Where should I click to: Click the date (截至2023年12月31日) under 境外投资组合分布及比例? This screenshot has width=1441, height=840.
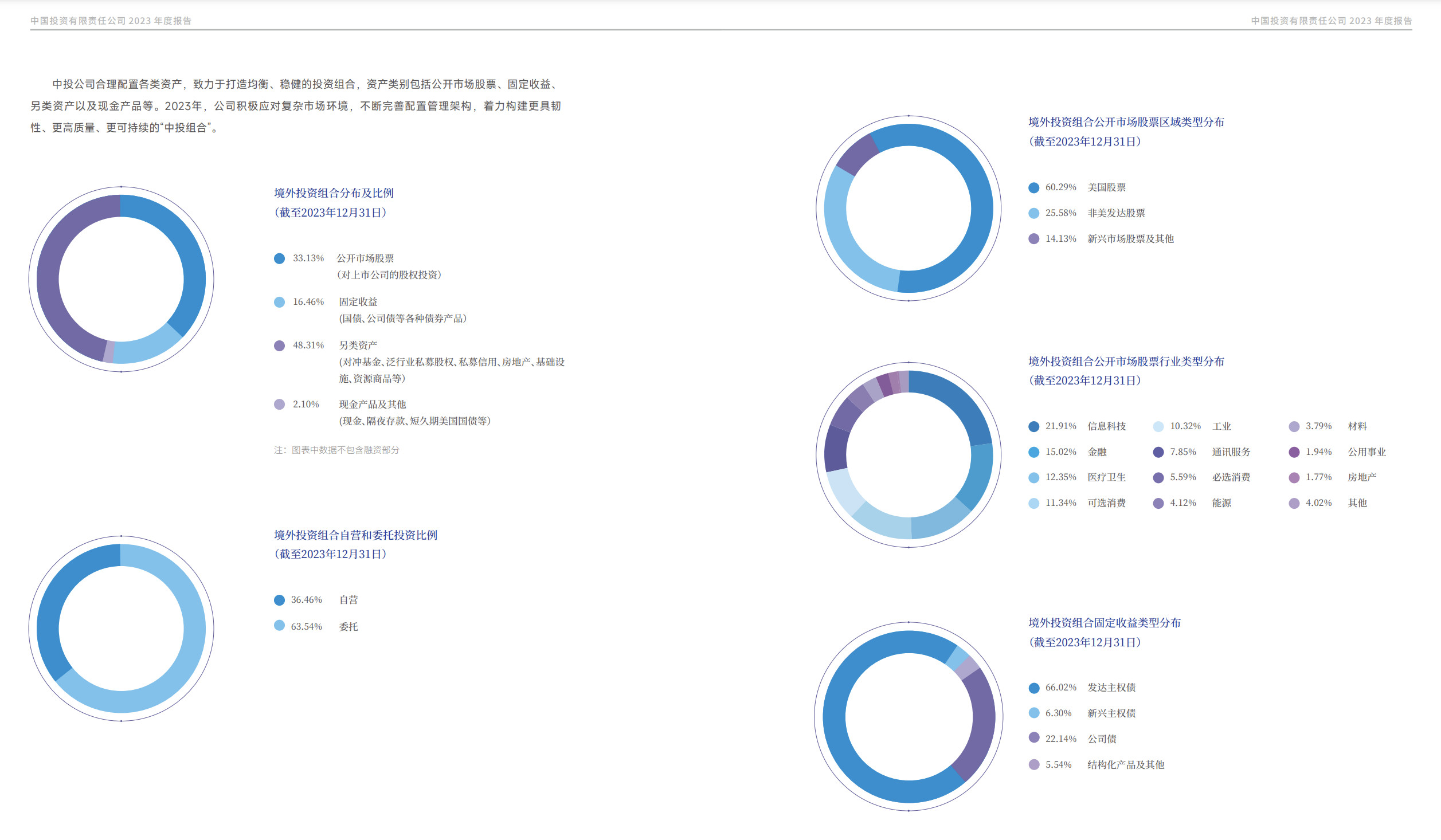(330, 213)
